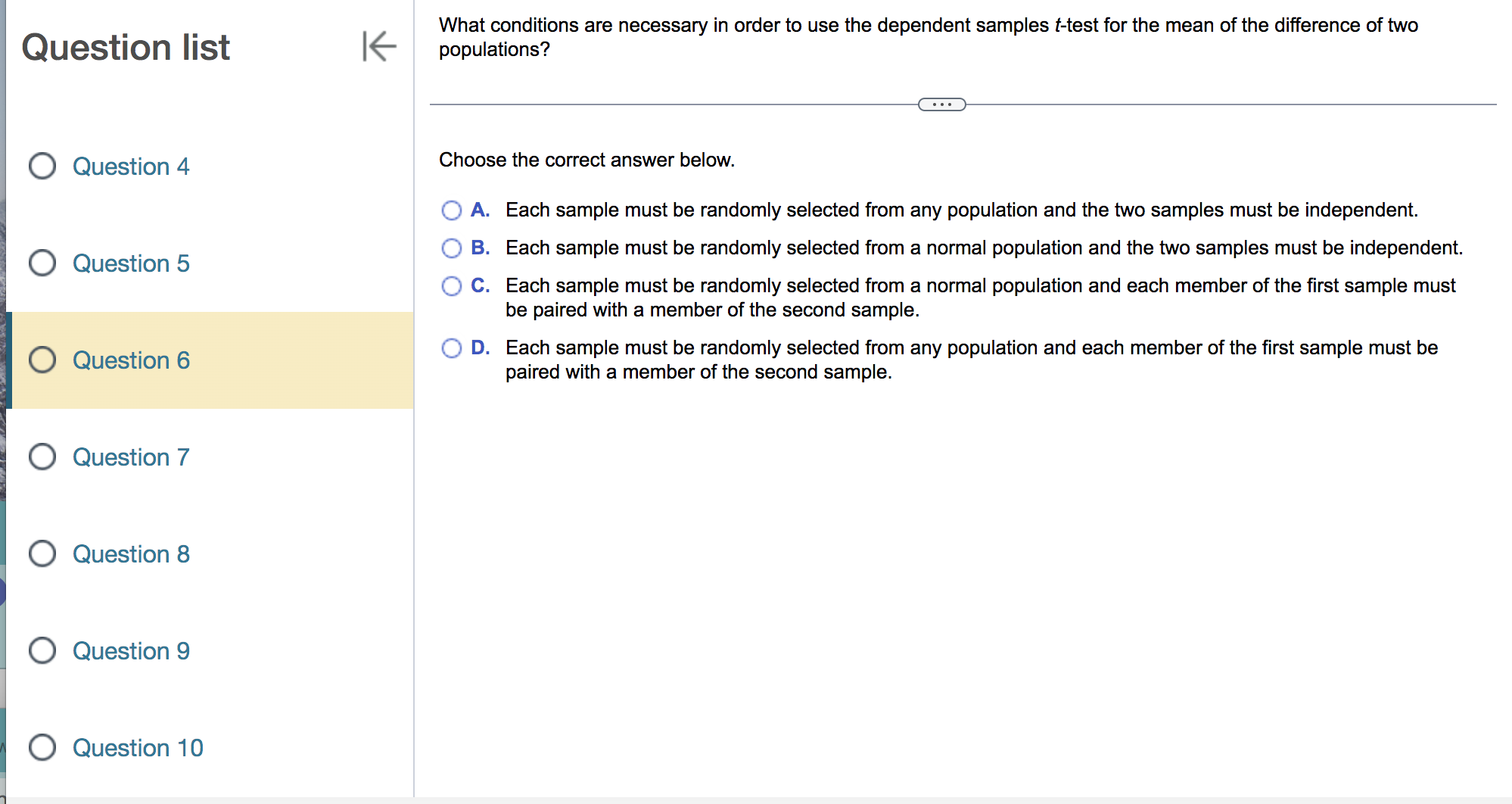Image resolution: width=1512 pixels, height=804 pixels.
Task: Open Question 4 from the question list
Action: click(131, 167)
